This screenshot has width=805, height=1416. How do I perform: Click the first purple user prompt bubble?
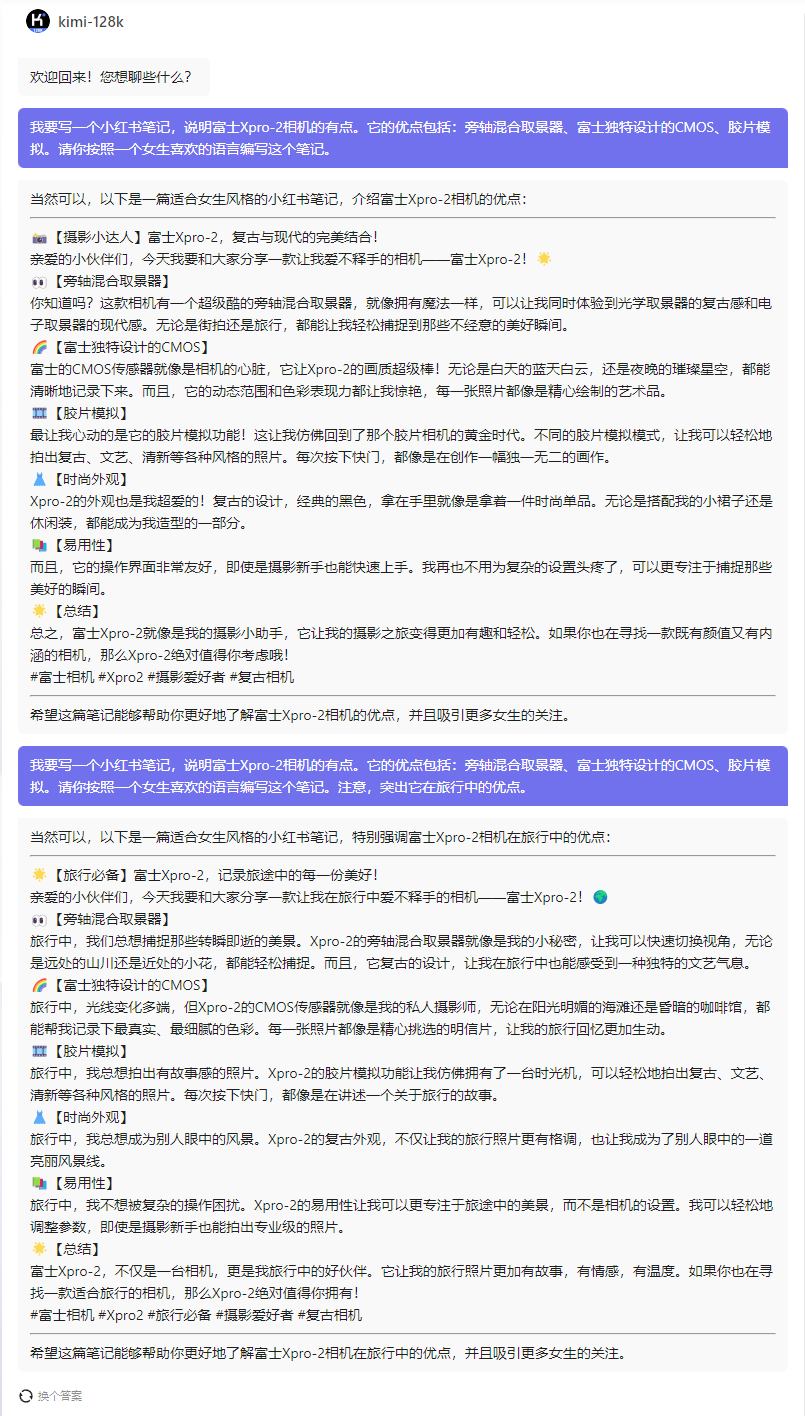[402, 138]
